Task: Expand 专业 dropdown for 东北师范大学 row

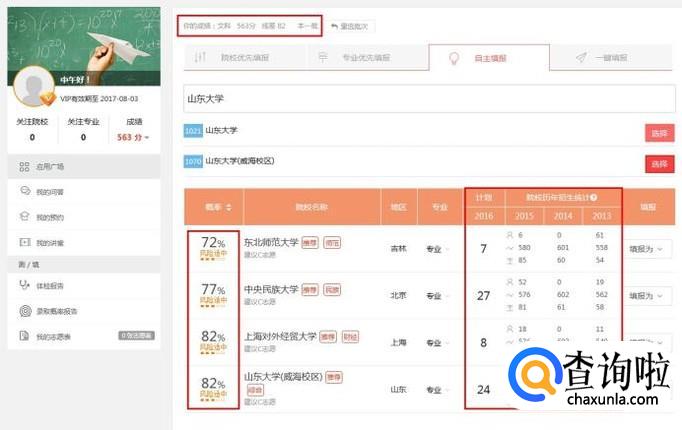Action: pyautogui.click(x=438, y=249)
